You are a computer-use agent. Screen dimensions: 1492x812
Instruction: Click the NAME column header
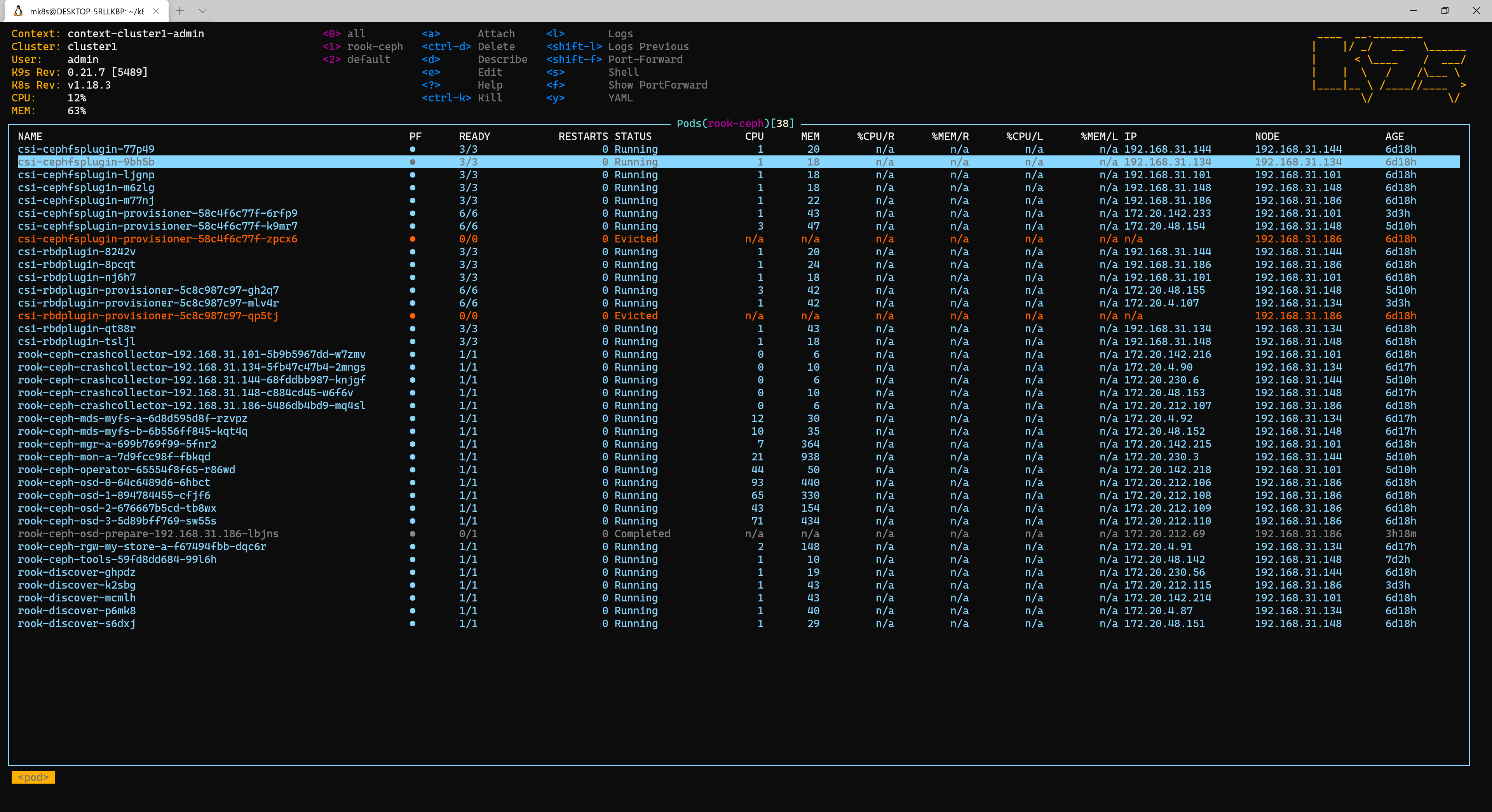click(x=30, y=137)
